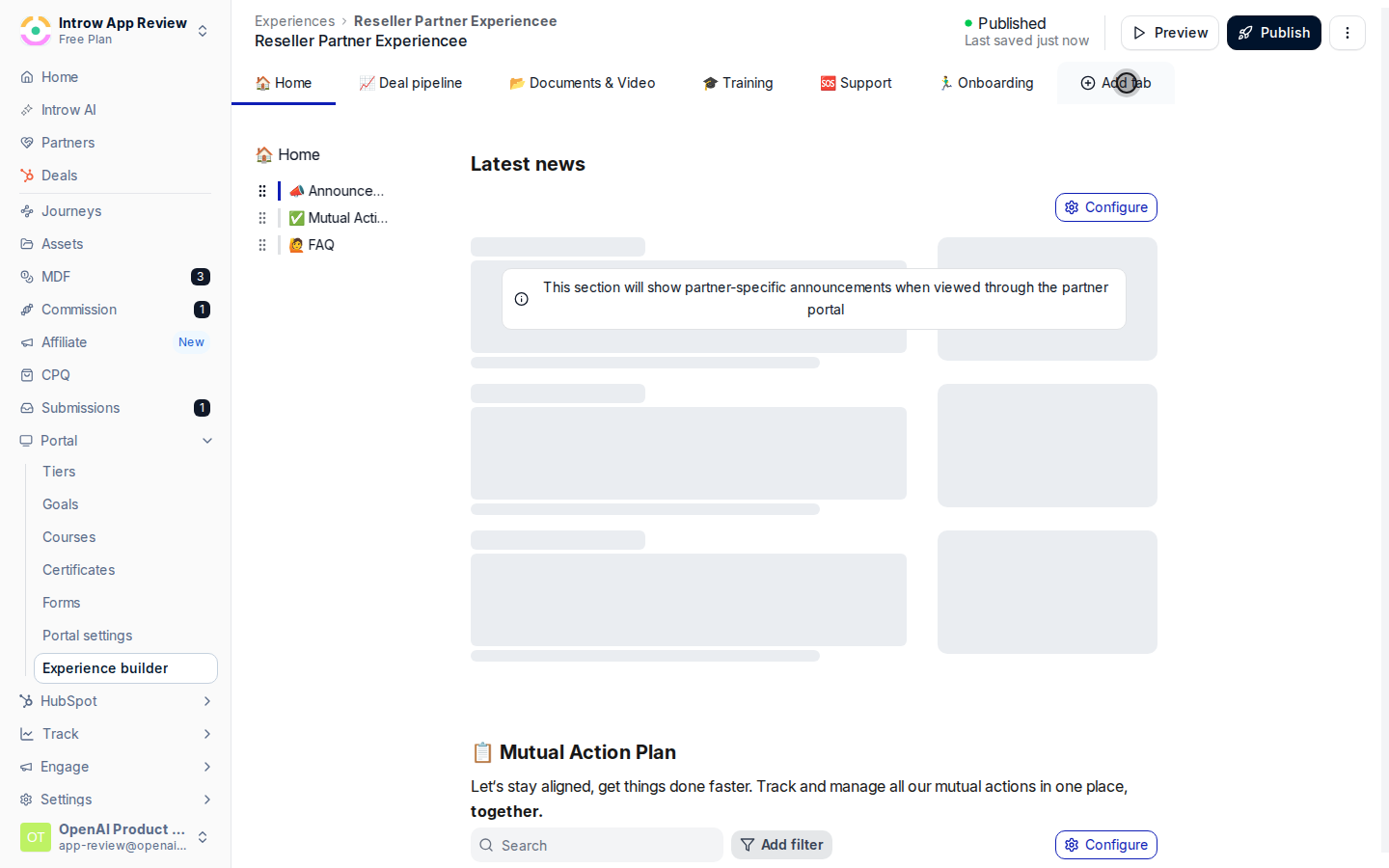Screen dimensions: 1389x868
Task: Click the Partners handshake icon
Action: click(27, 143)
